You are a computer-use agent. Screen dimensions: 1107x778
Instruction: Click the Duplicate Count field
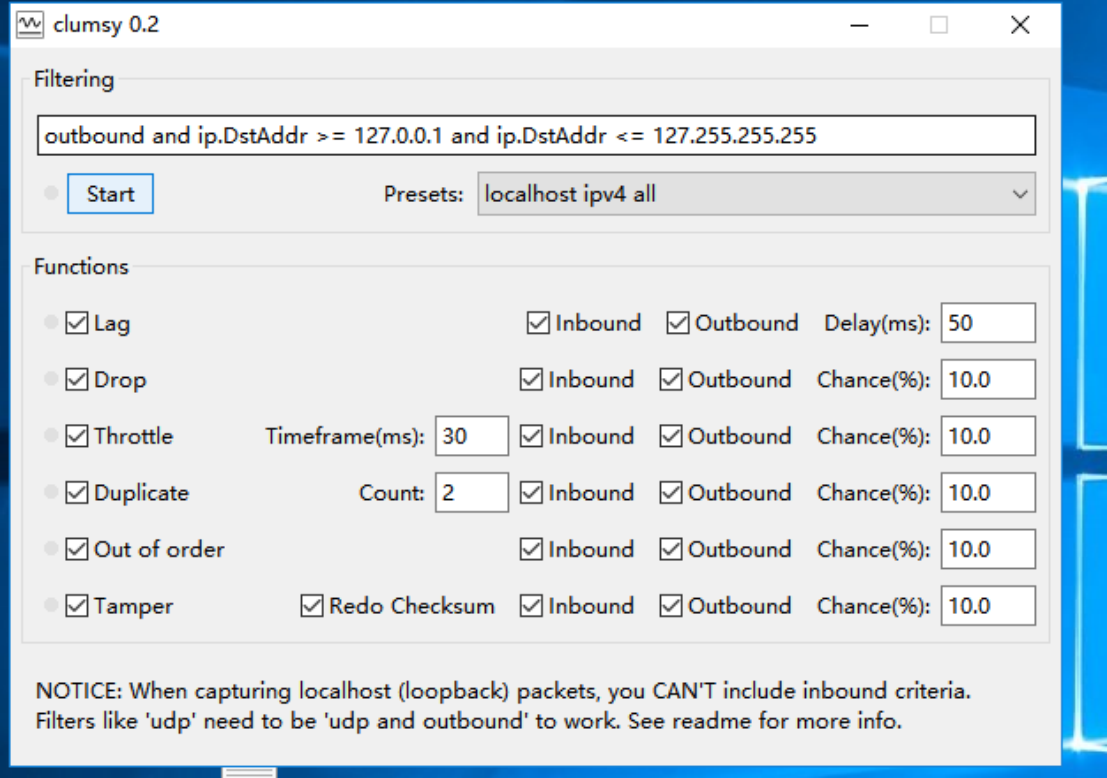tap(471, 493)
